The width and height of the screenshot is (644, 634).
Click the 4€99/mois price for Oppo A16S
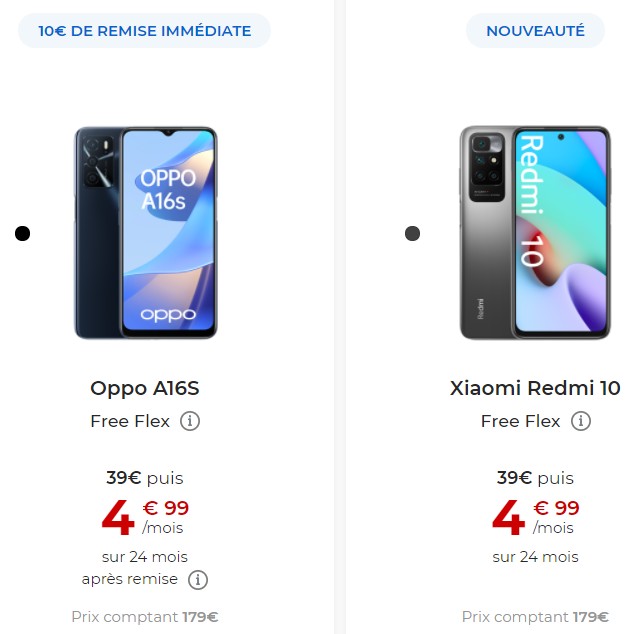click(x=145, y=517)
